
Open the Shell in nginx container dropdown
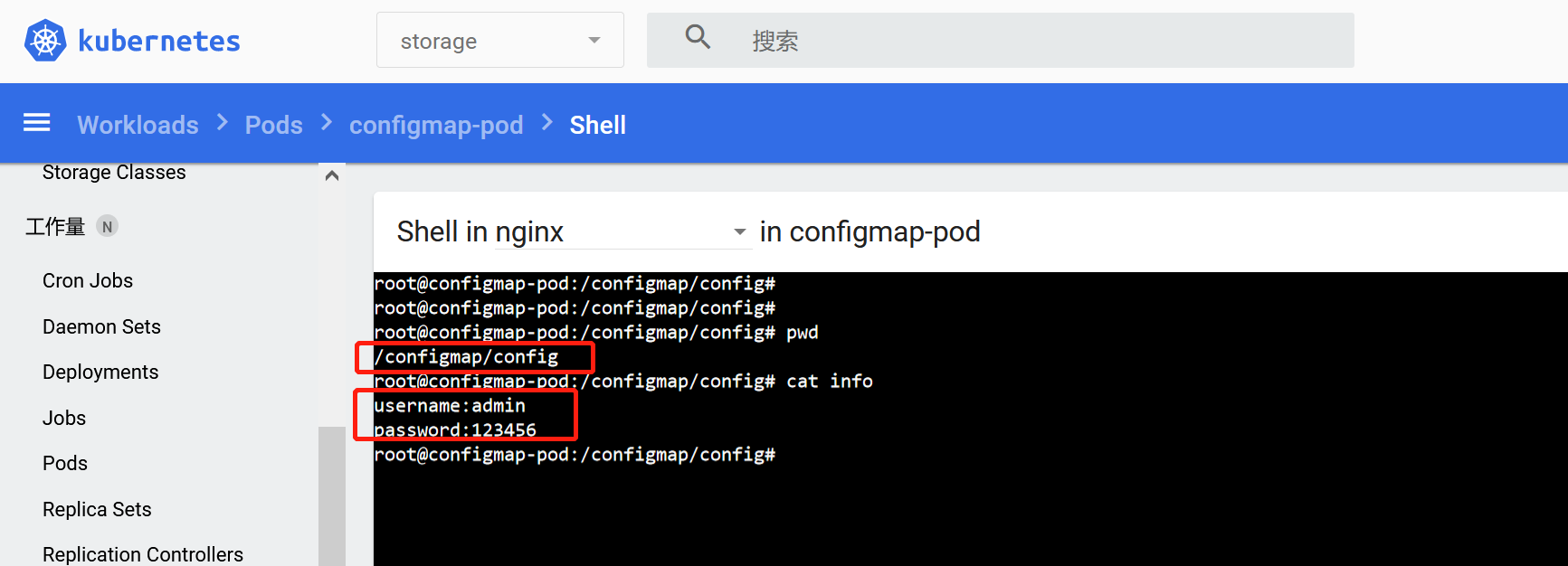tap(572, 232)
